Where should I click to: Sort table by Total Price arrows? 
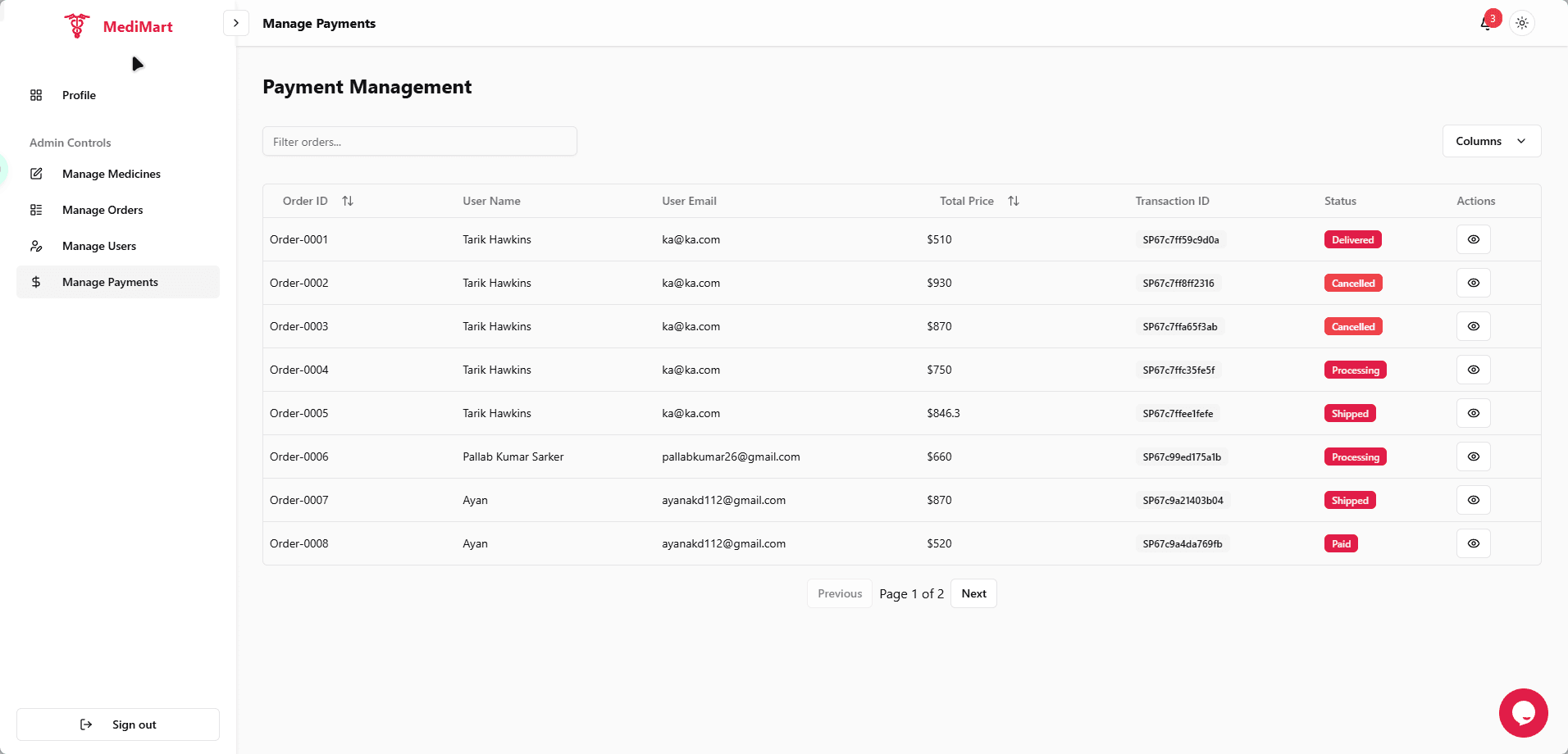[x=1014, y=201]
